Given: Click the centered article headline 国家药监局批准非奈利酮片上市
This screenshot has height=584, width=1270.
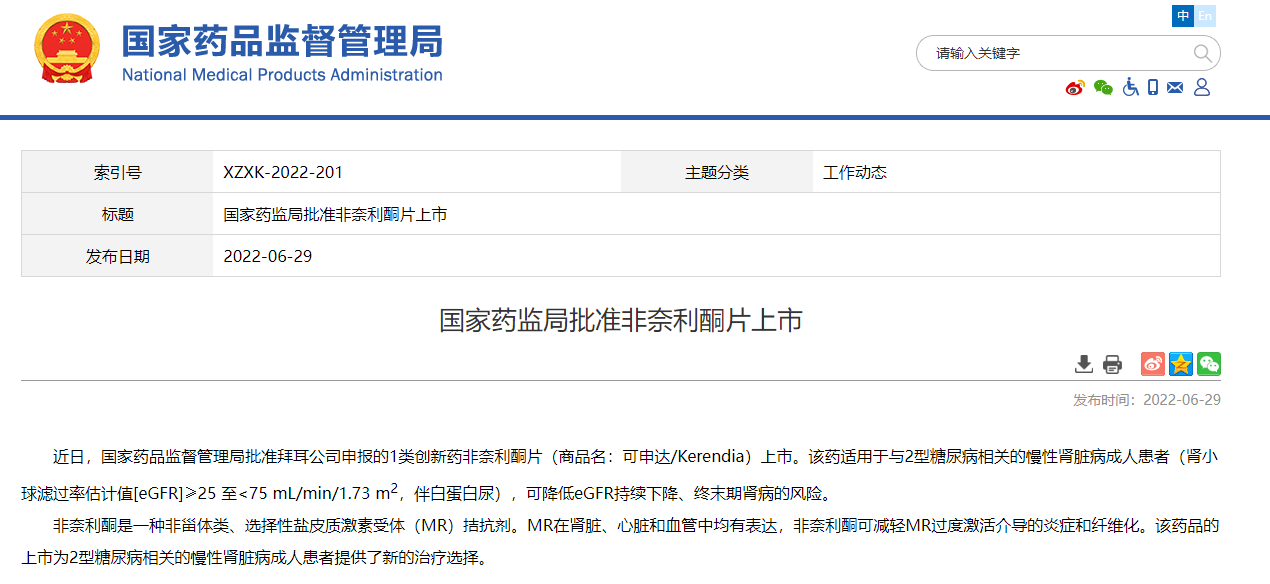Looking at the screenshot, I should click(x=620, y=320).
